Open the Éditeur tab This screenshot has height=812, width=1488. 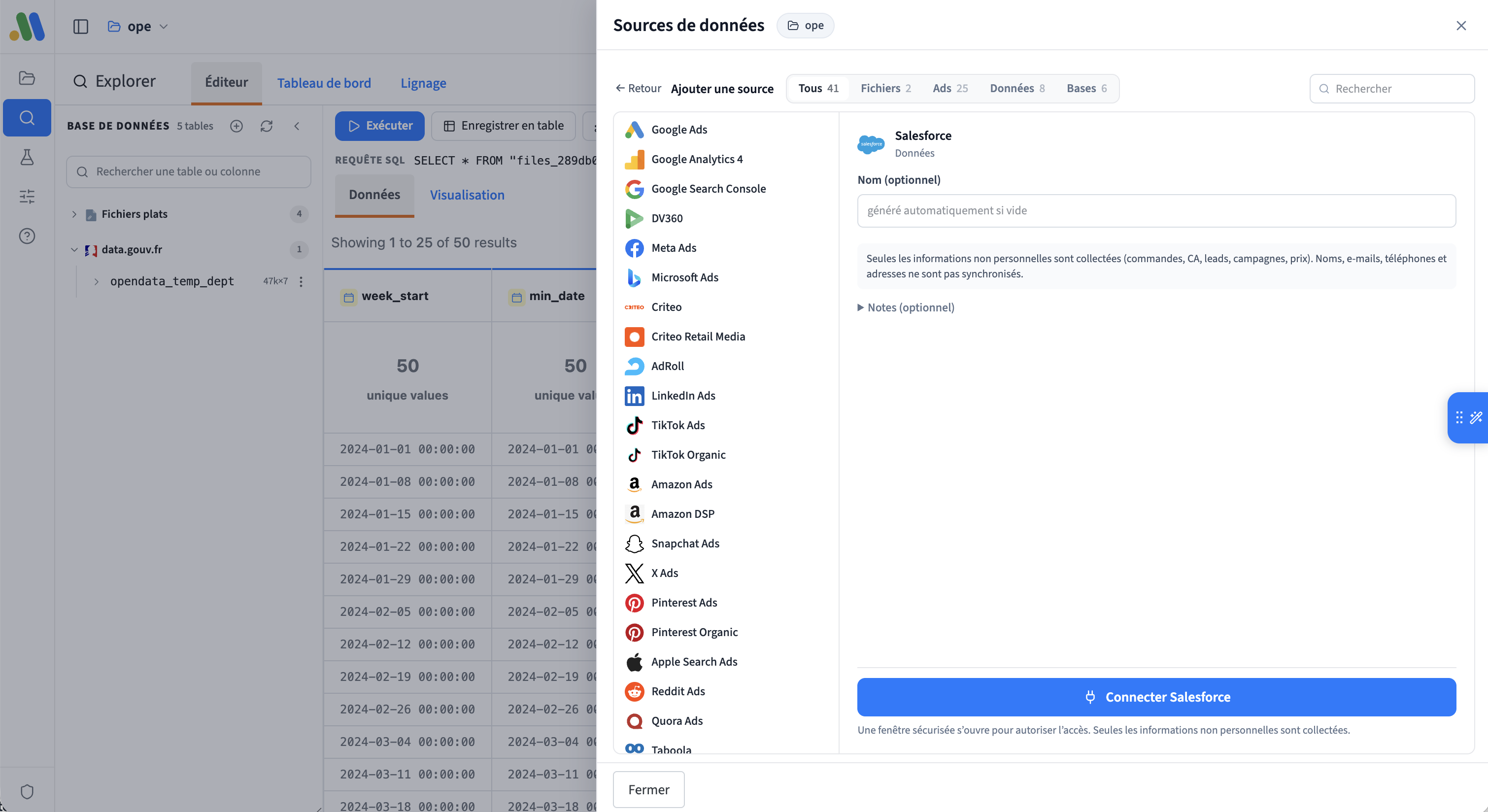pyautogui.click(x=227, y=83)
